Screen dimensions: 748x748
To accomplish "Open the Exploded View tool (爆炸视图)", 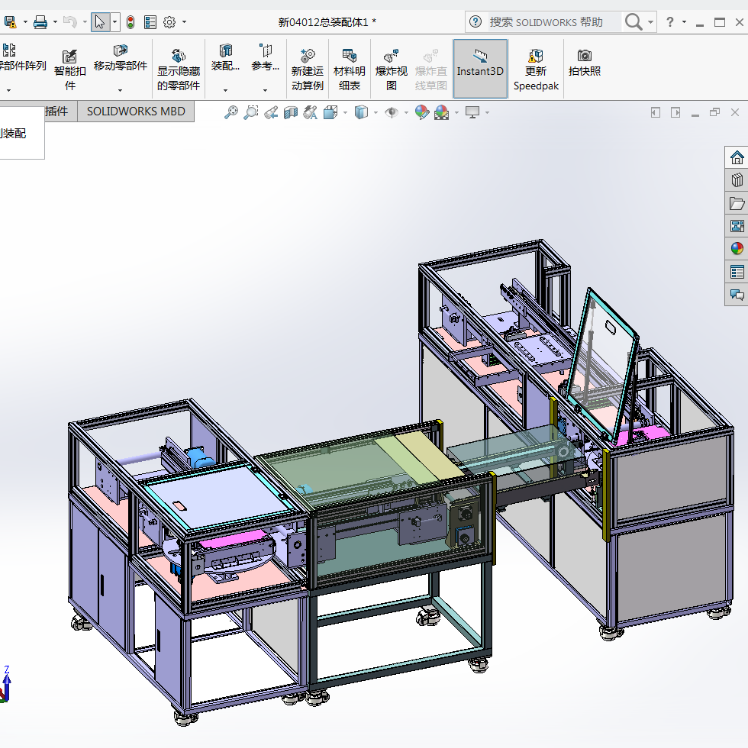I will [x=391, y=70].
